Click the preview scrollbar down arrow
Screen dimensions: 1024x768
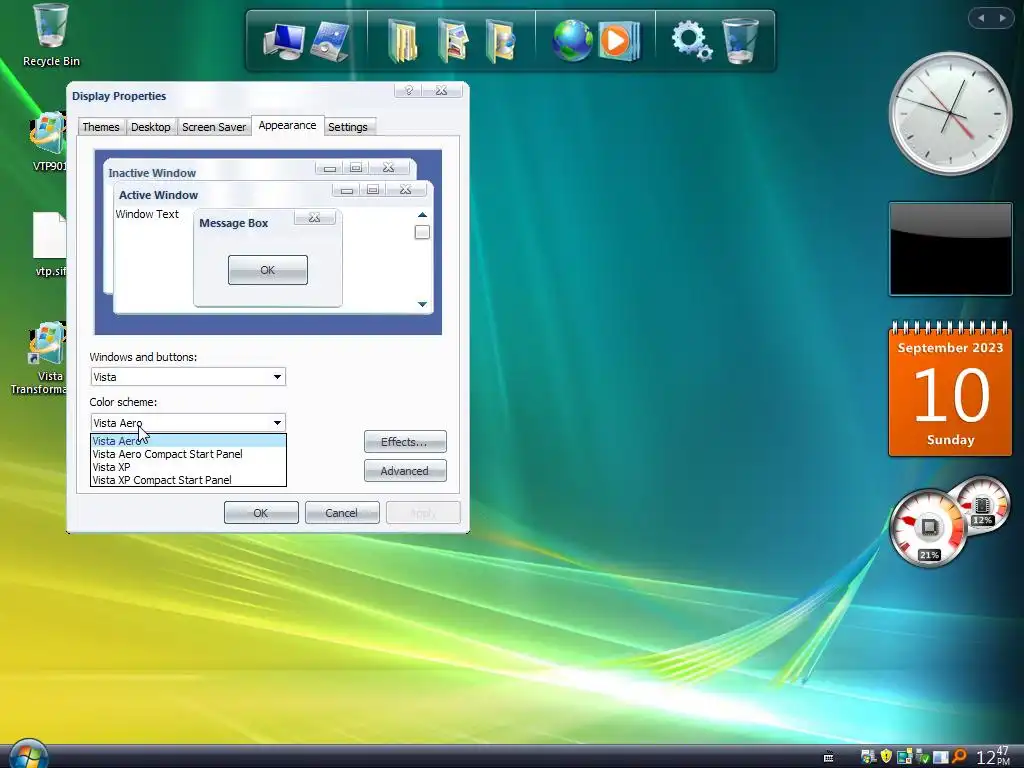423,304
